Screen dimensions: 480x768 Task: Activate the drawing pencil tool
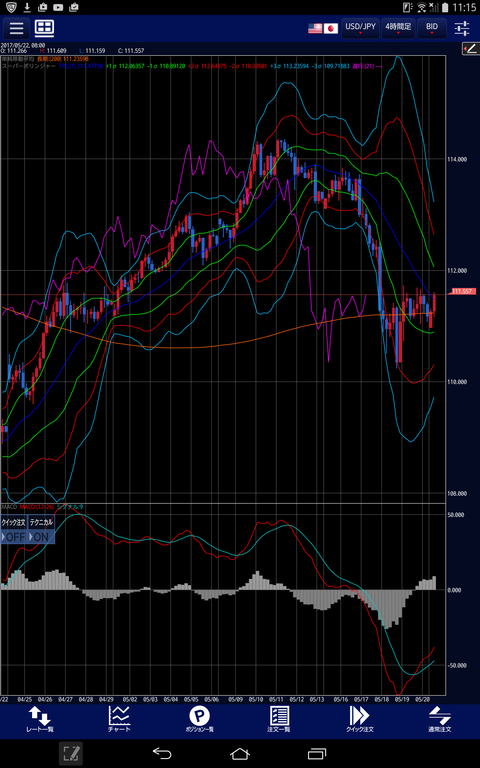469,48
